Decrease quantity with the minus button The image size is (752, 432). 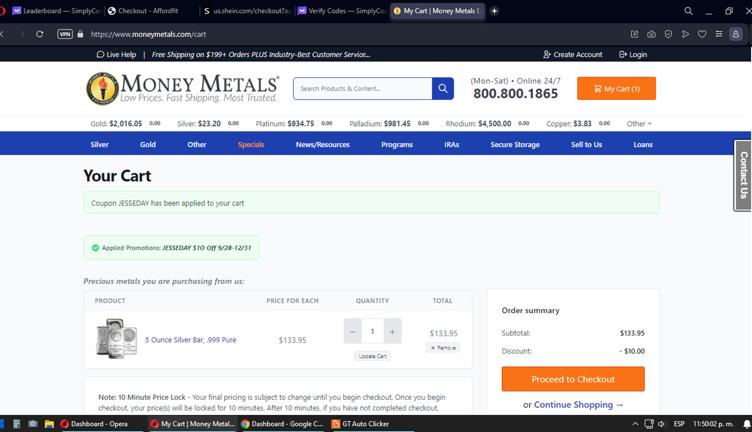point(352,331)
